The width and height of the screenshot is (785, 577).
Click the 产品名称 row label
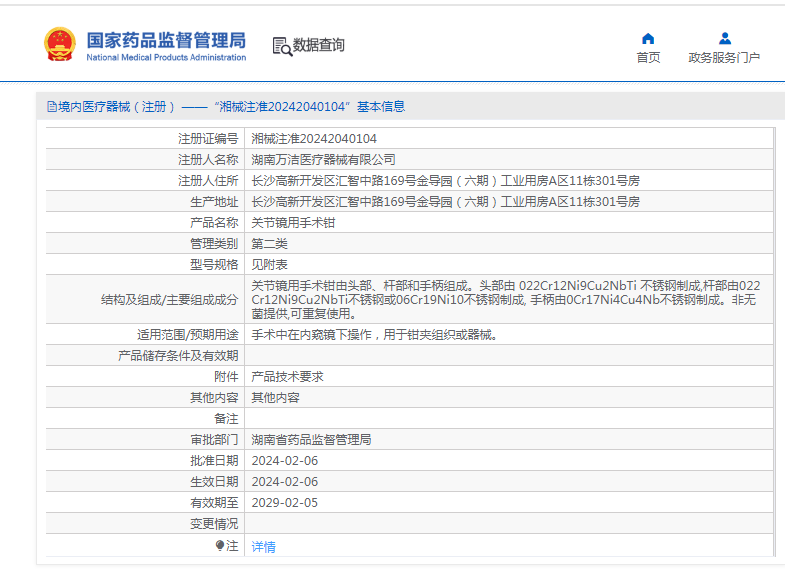pyautogui.click(x=214, y=223)
